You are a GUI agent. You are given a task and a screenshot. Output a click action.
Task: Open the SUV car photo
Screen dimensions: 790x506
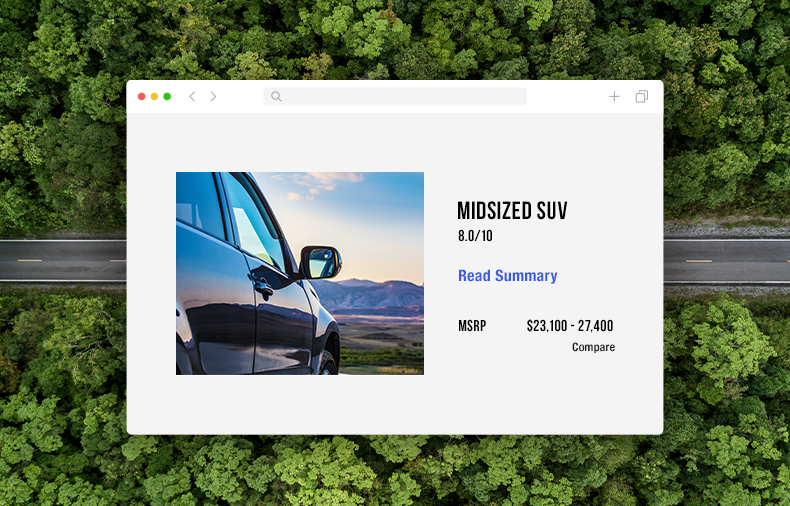pyautogui.click(x=300, y=273)
